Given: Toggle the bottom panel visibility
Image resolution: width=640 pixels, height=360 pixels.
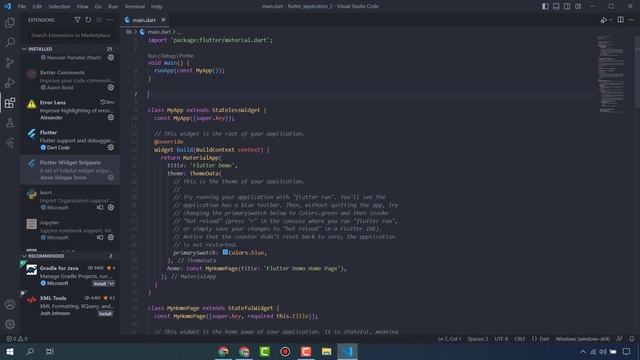Looking at the screenshot, I should (556, 6).
